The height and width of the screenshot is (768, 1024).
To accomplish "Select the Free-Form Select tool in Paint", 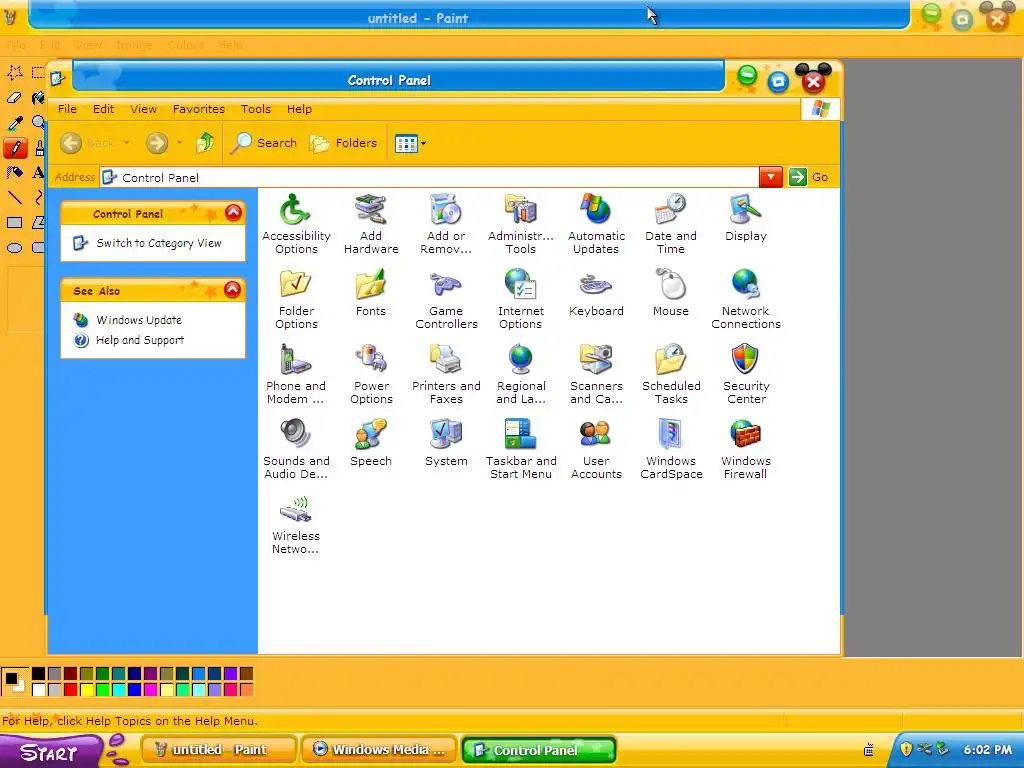I will 14,73.
